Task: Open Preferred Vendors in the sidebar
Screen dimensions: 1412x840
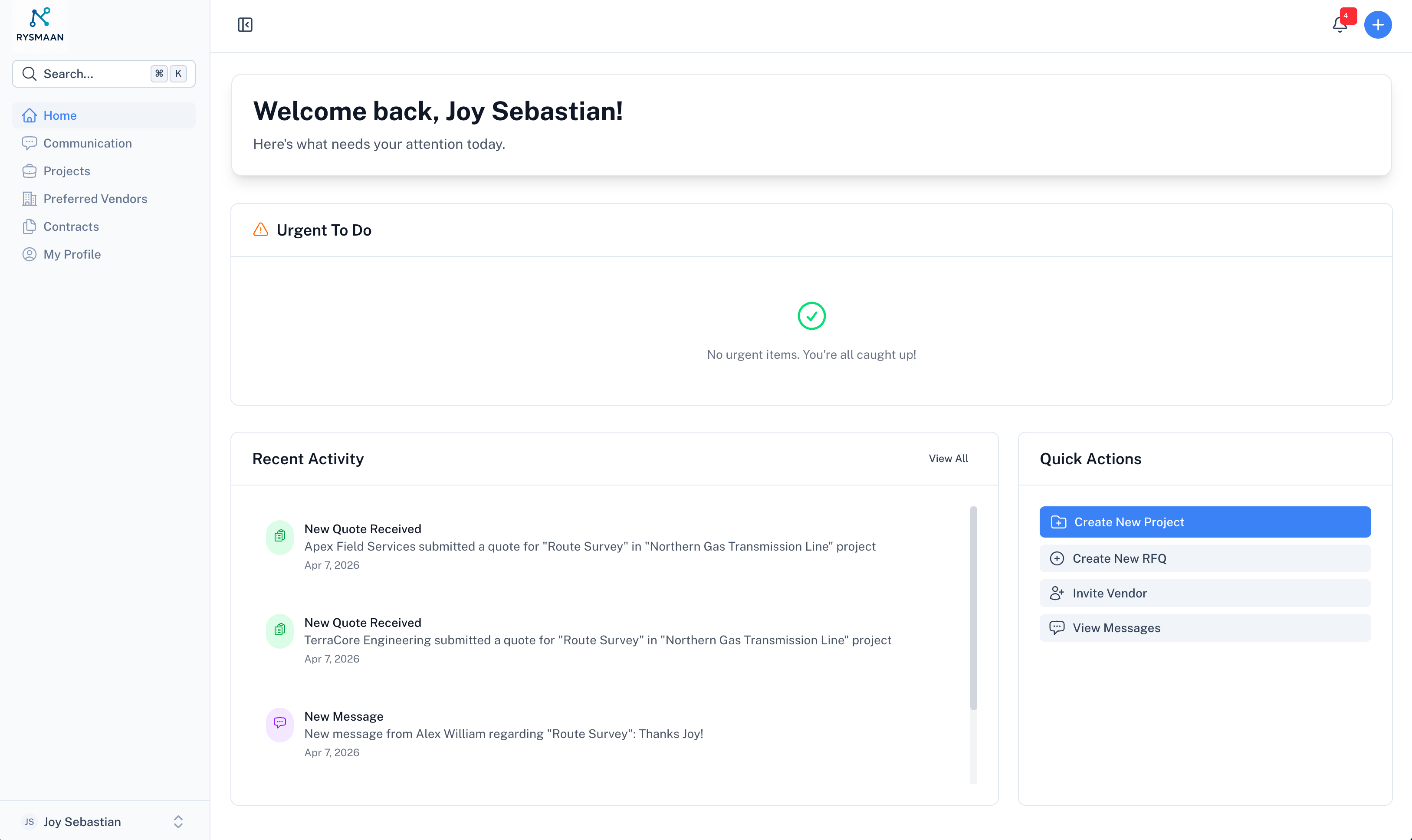Action: click(x=95, y=199)
